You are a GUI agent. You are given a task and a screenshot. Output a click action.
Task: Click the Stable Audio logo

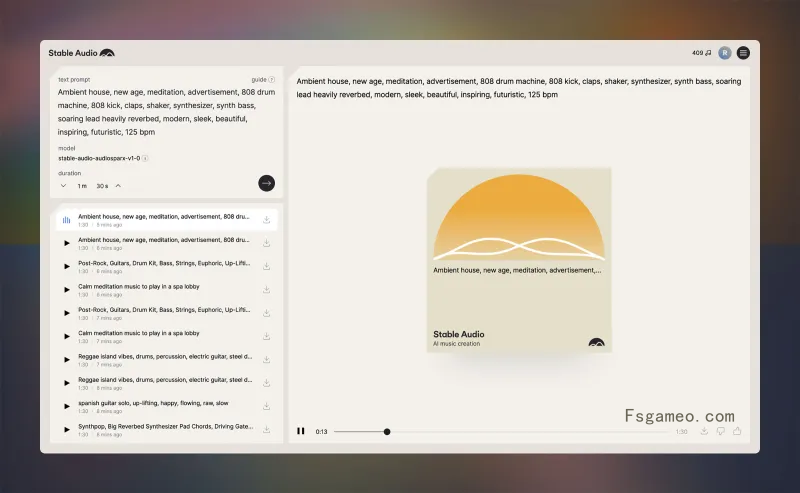click(82, 53)
